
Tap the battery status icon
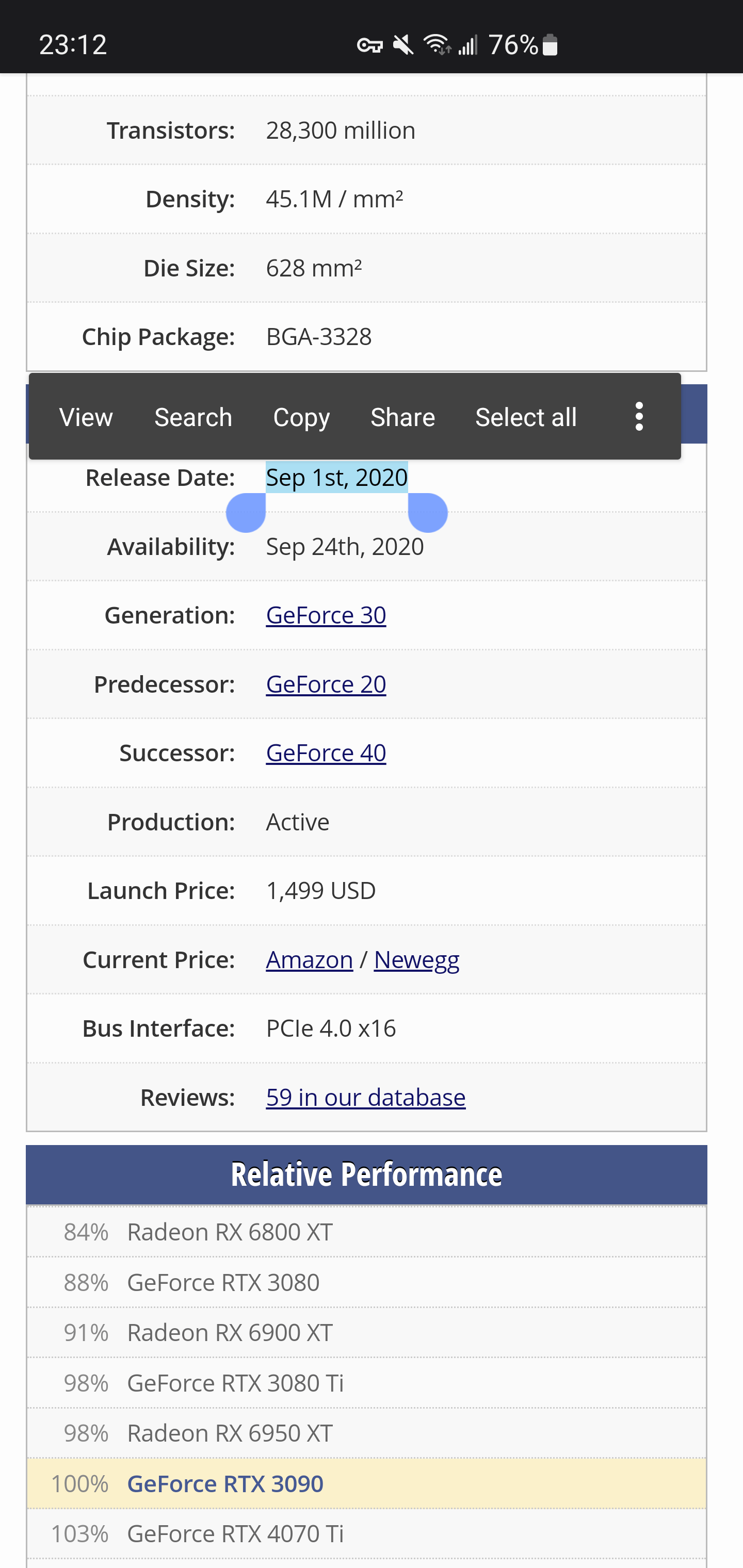coord(550,45)
